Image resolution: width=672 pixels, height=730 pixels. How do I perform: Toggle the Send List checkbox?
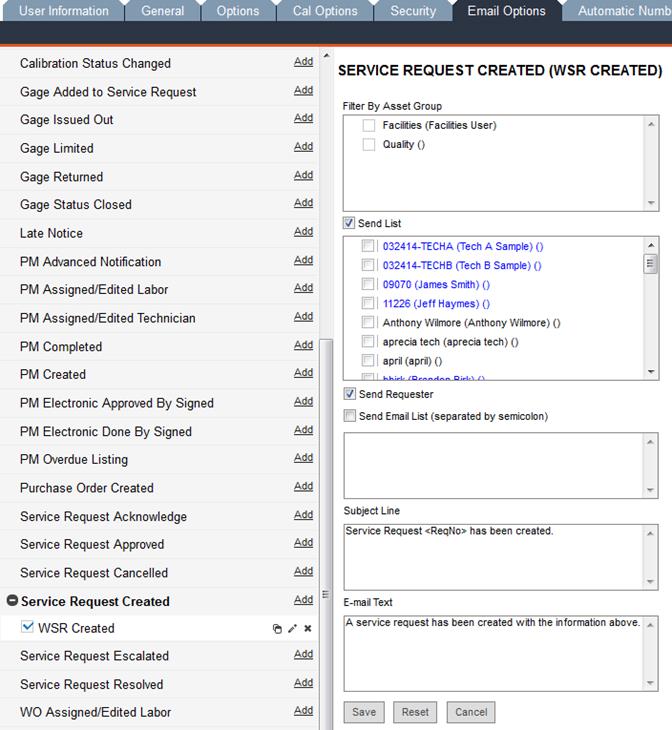tap(349, 223)
